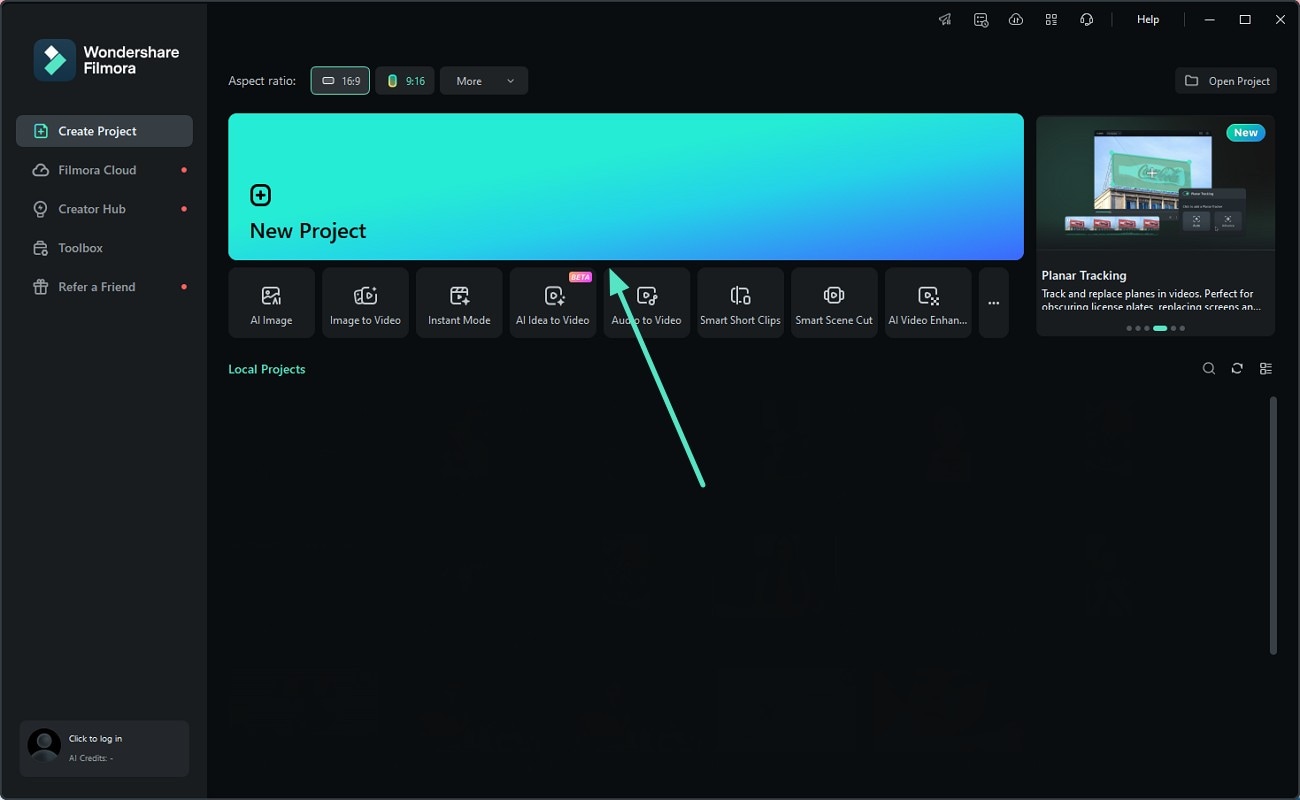Select Create Project in sidebar

click(x=104, y=131)
